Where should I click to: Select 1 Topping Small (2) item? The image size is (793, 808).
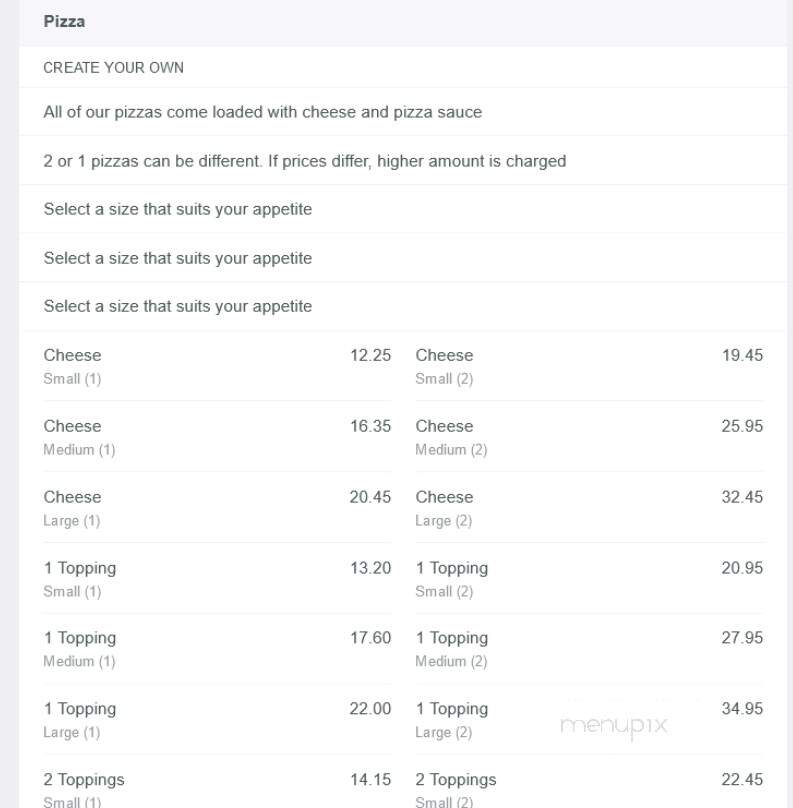click(589, 579)
